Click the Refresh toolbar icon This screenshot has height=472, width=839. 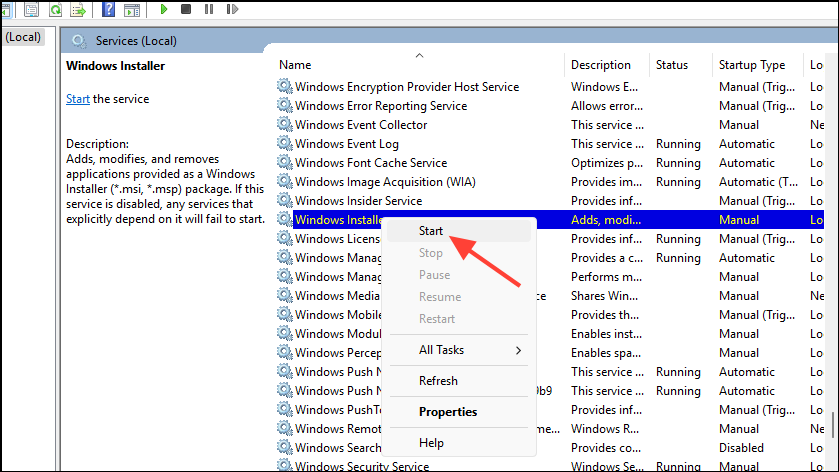pos(55,9)
